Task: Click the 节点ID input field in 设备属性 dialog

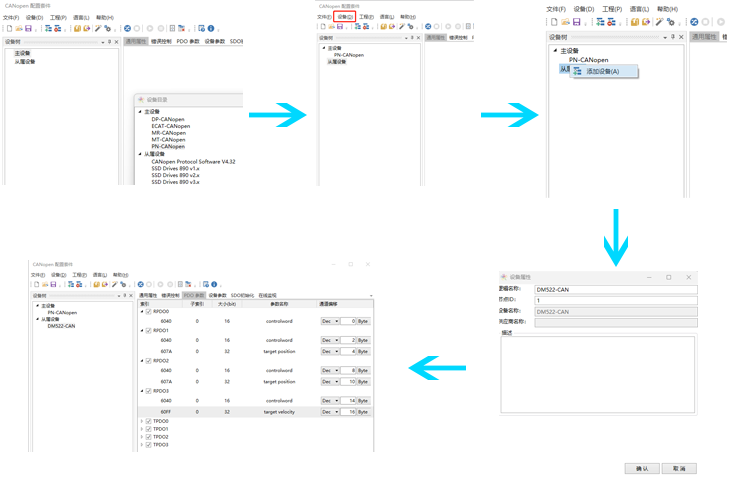Action: (x=615, y=300)
